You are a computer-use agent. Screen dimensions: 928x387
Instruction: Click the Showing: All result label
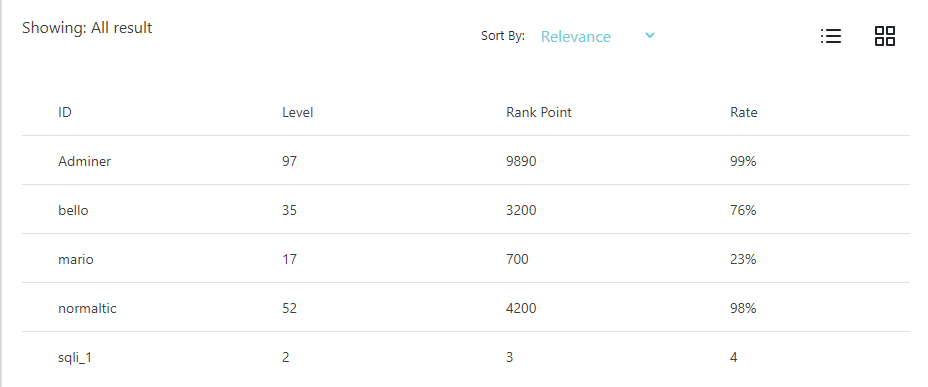click(x=87, y=28)
